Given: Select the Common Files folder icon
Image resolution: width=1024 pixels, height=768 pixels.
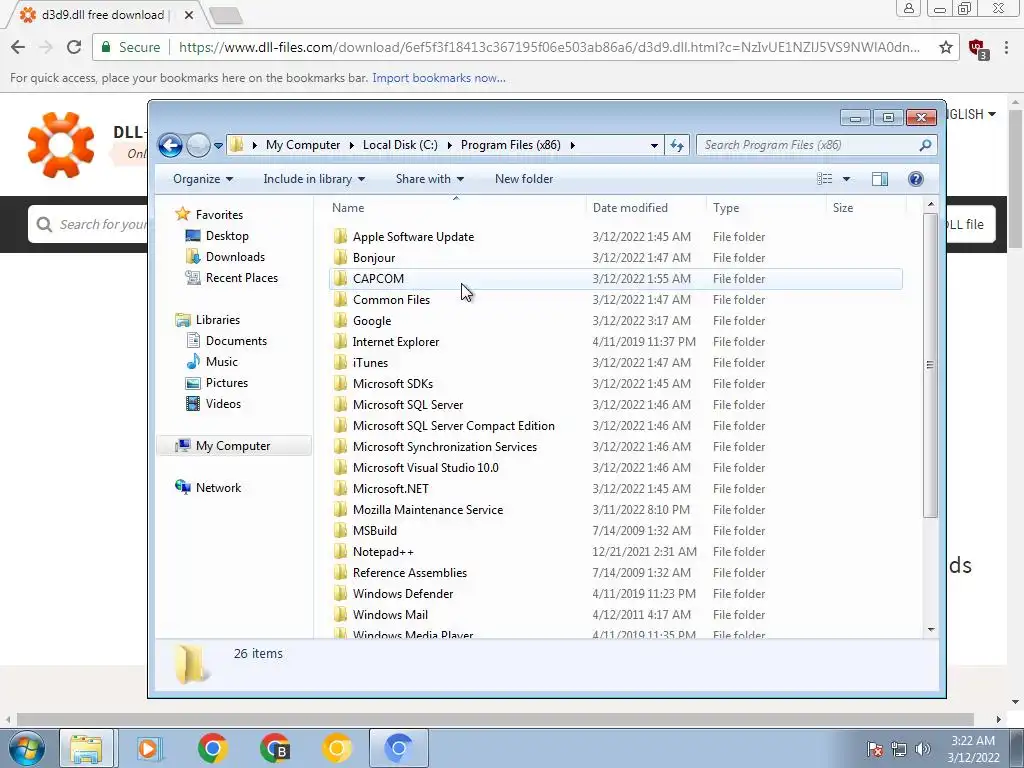Looking at the screenshot, I should [340, 300].
